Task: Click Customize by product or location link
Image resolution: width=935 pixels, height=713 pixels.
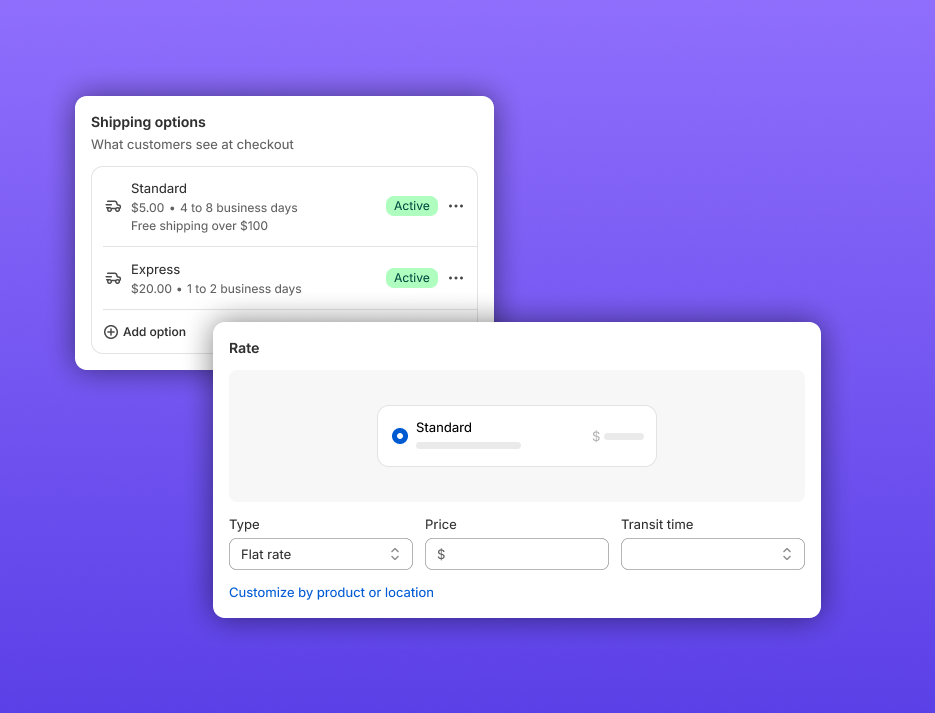Action: tap(332, 593)
